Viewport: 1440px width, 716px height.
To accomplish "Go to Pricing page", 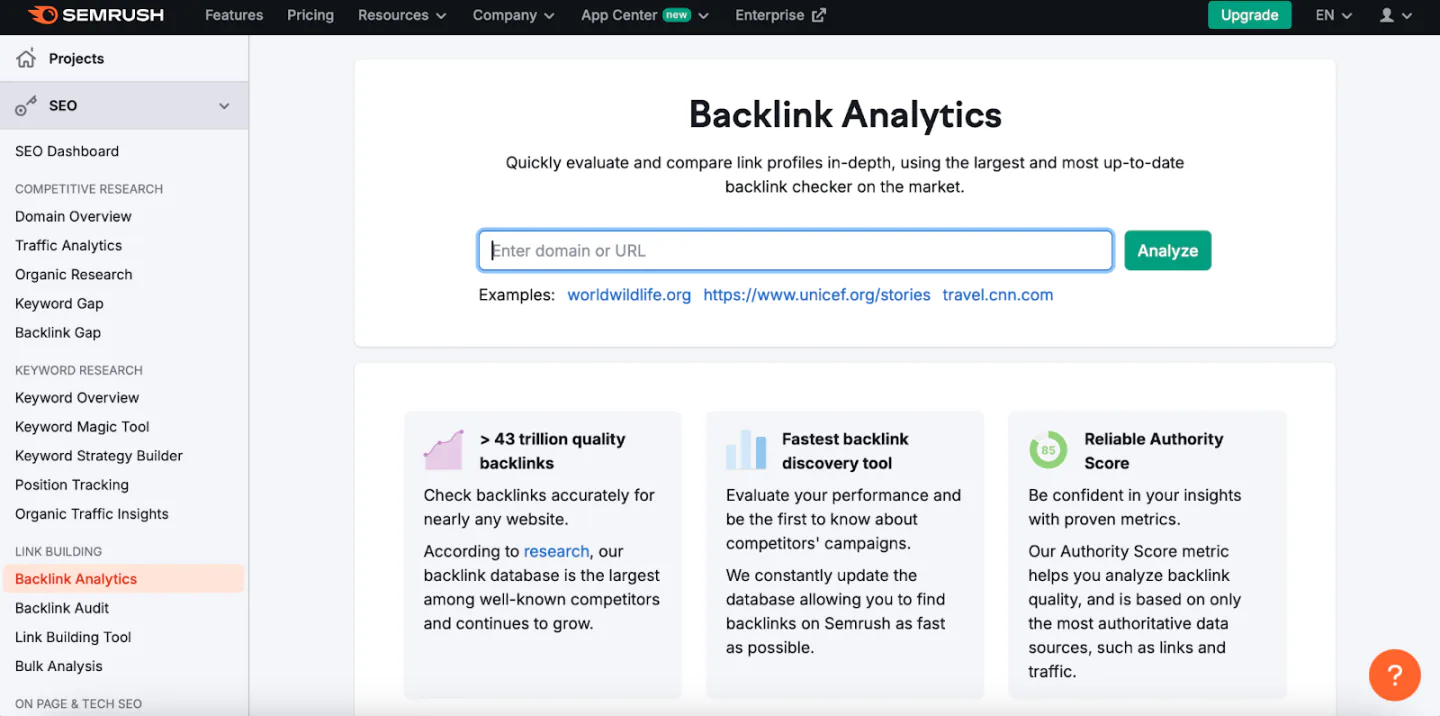I will [x=310, y=15].
